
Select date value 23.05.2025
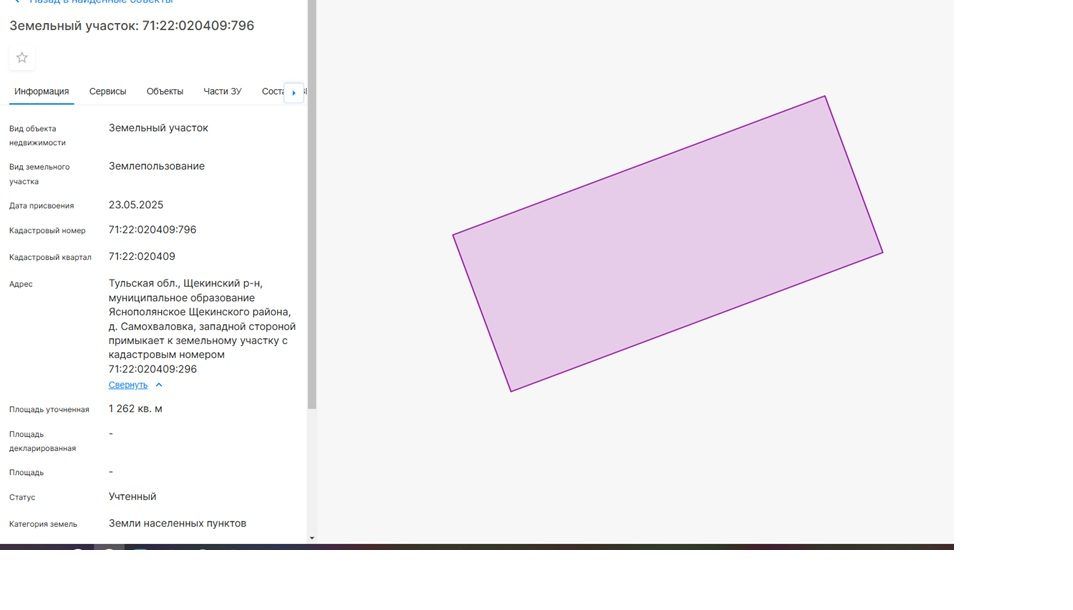[x=135, y=205]
